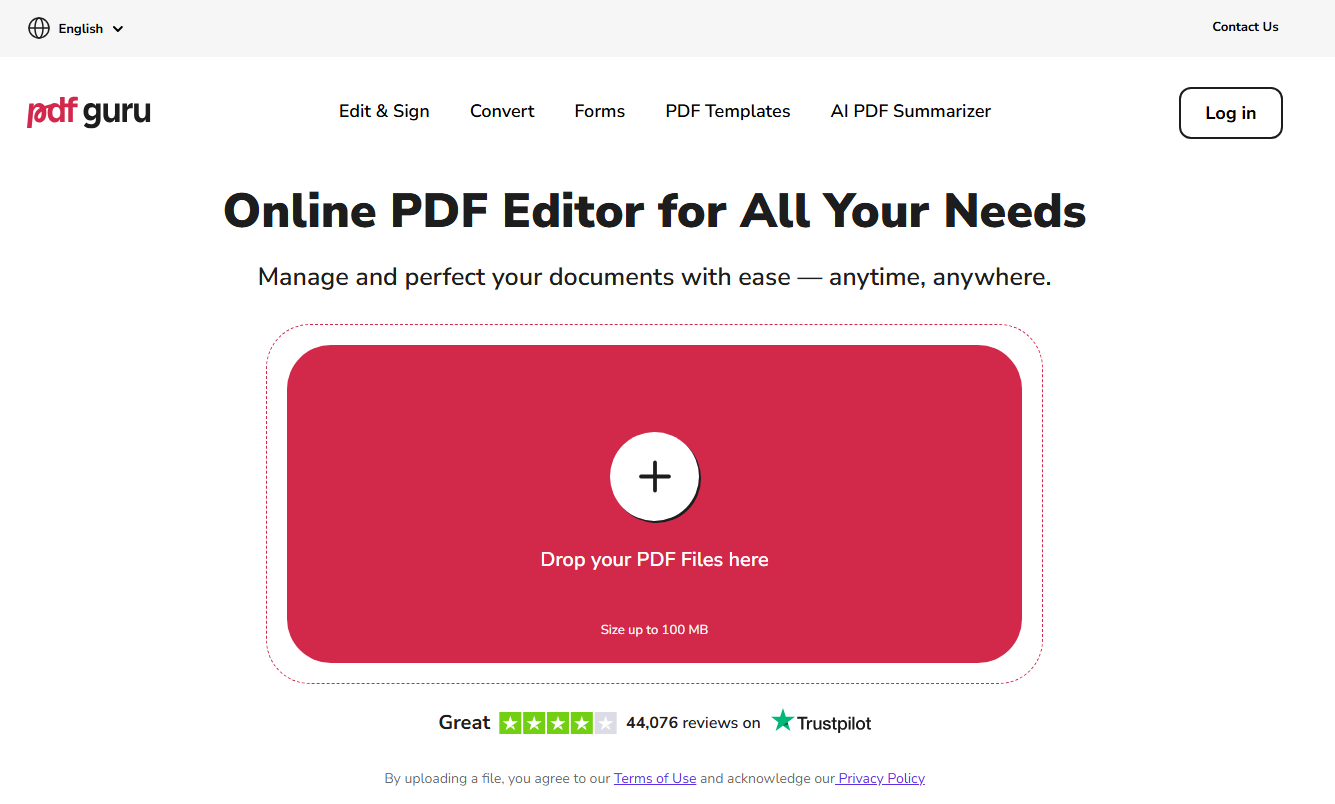Go to the pdf guru logo home
The height and width of the screenshot is (804, 1335).
tap(89, 112)
